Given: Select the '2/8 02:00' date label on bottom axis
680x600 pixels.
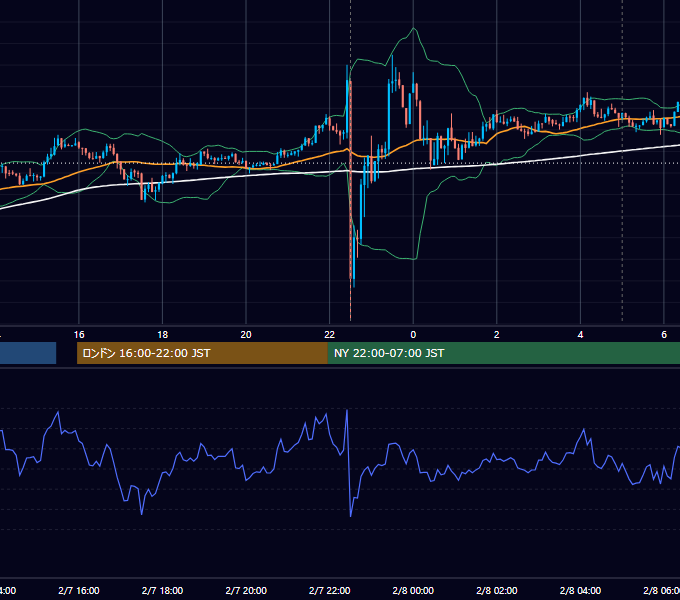Looking at the screenshot, I should (497, 591).
